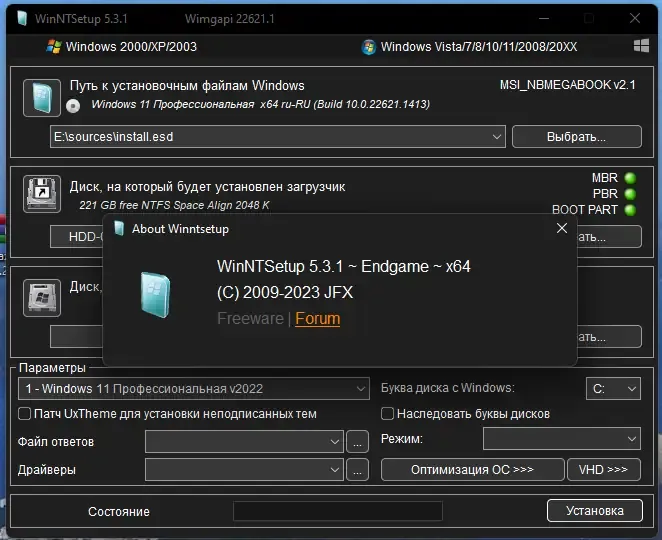
Task: Click the HDD boot drive selection field
Action: (x=76, y=236)
